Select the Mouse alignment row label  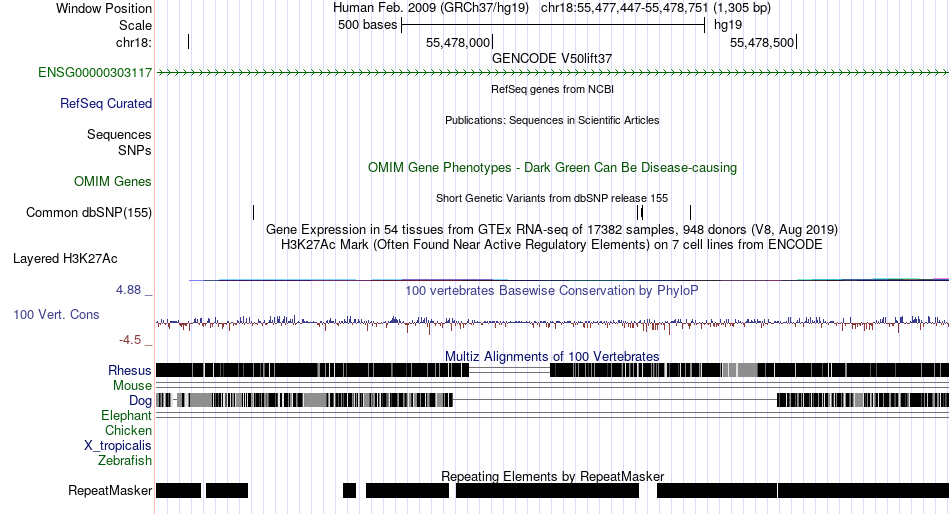point(132,386)
